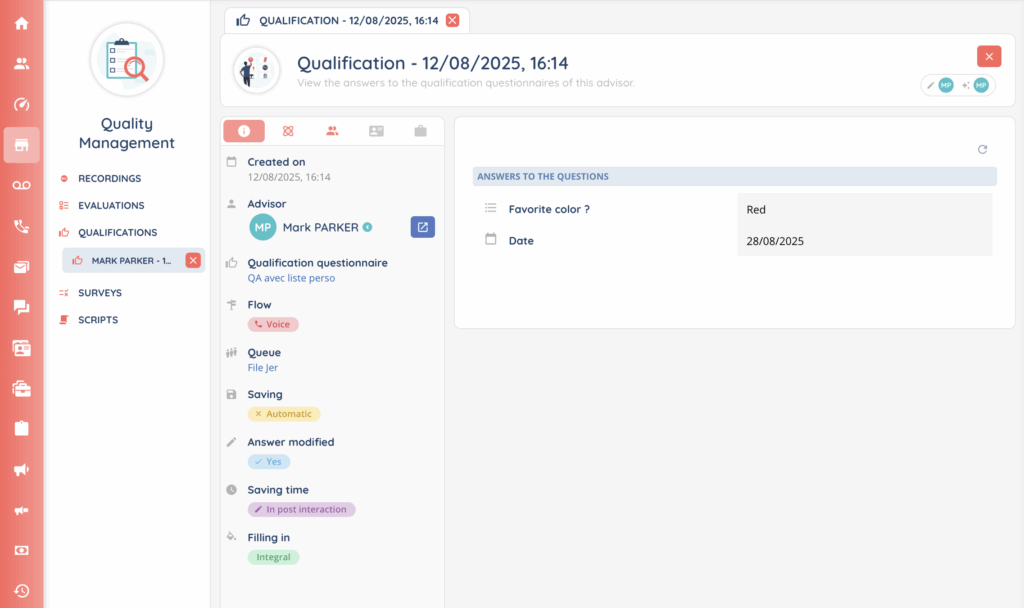Open the 'File Jer' queue link
The height and width of the screenshot is (608, 1024).
pos(264,368)
